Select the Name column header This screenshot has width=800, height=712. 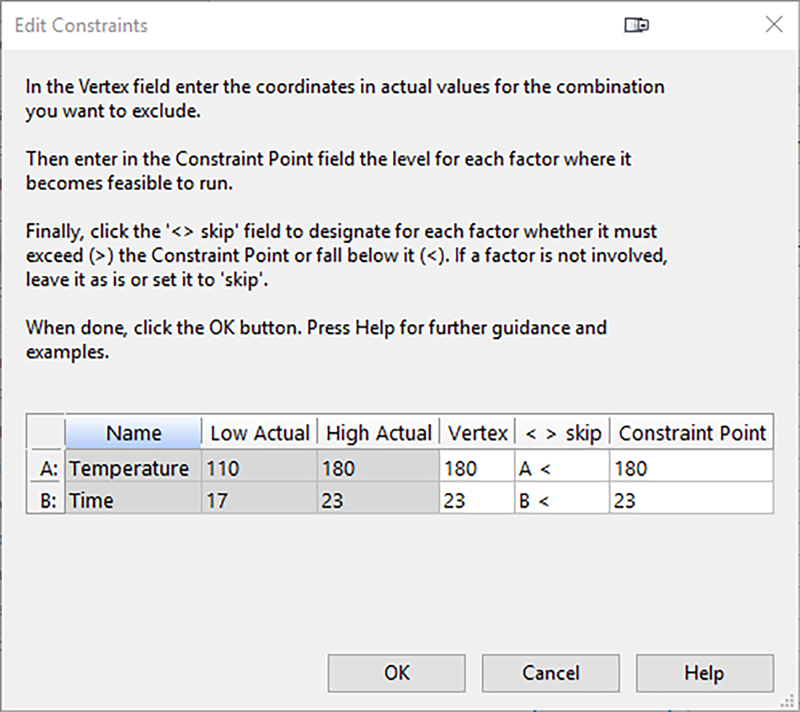pyautogui.click(x=133, y=434)
